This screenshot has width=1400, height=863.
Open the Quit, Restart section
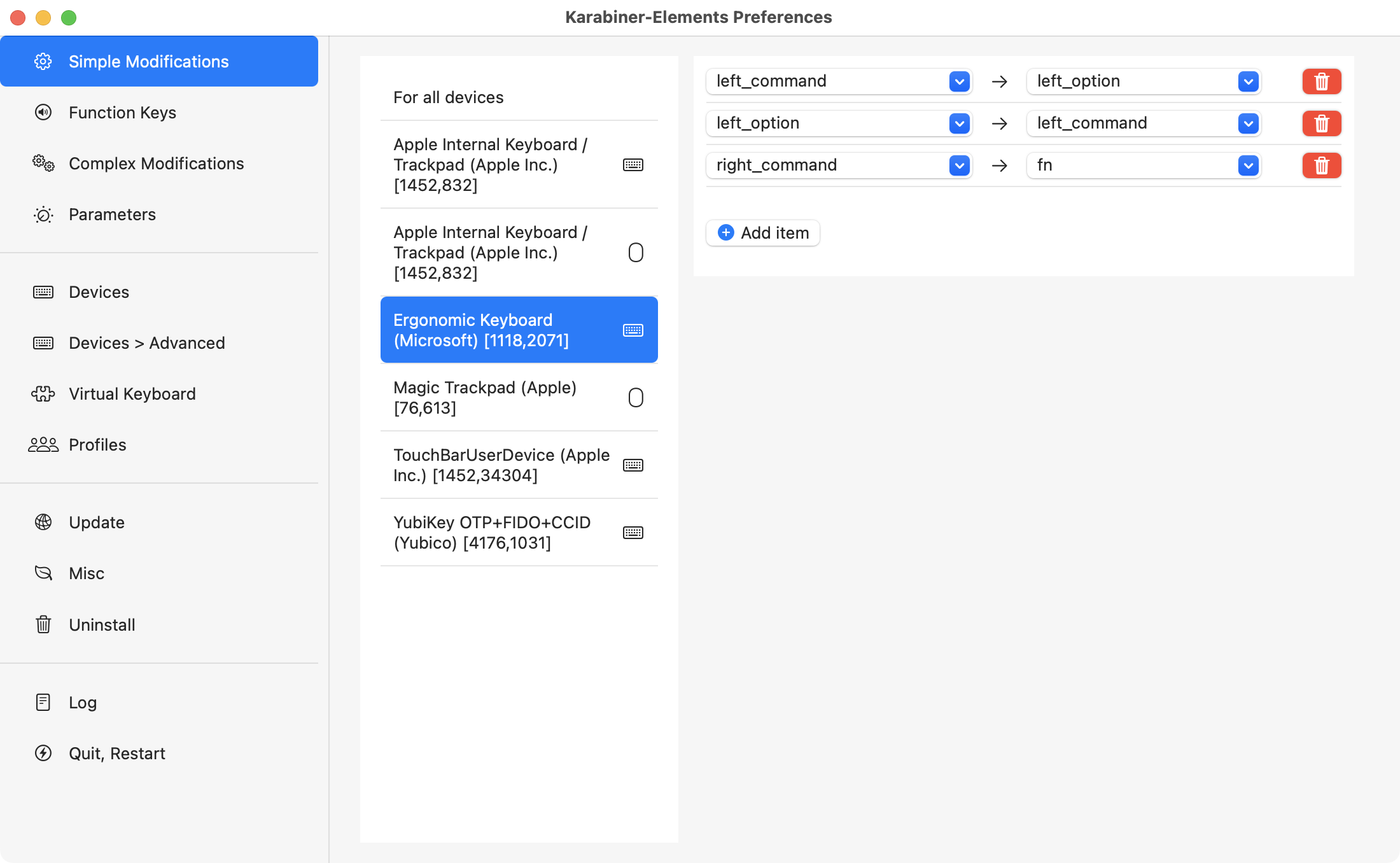(x=159, y=753)
